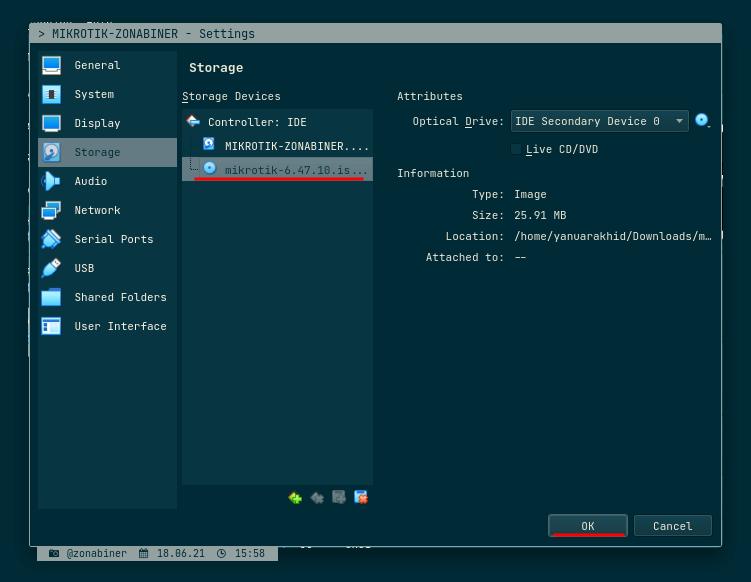Remove the selected storage attachment

361,498
